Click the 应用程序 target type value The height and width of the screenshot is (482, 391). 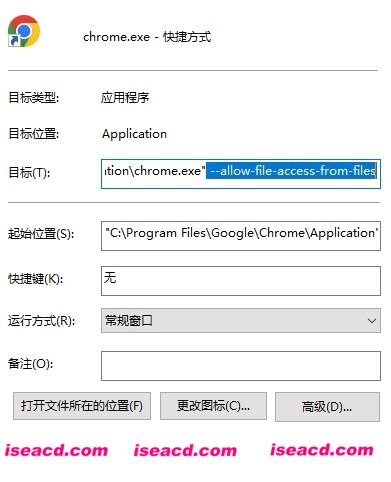click(x=125, y=98)
